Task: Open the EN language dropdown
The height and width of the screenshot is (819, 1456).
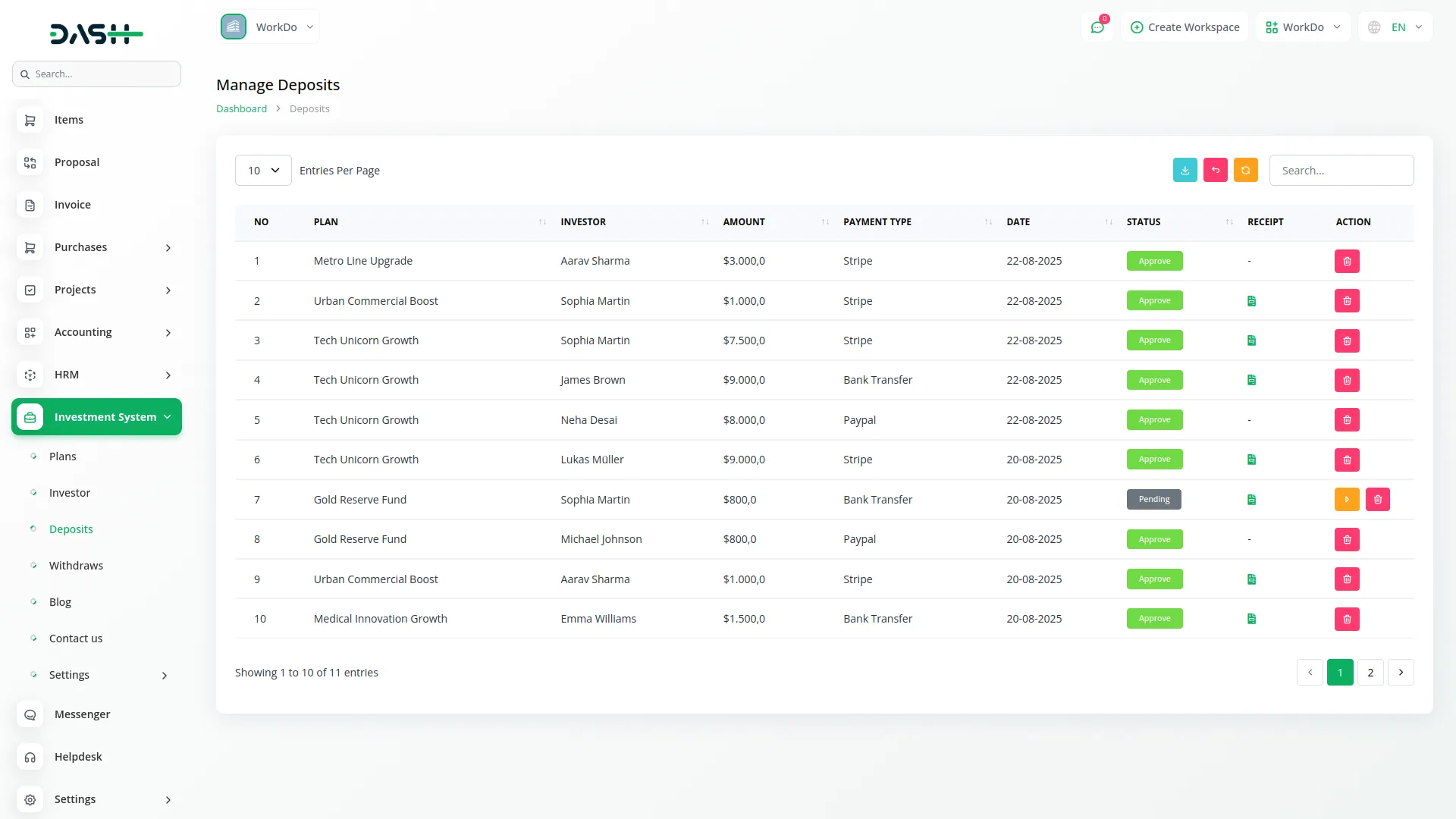Action: coord(1396,27)
